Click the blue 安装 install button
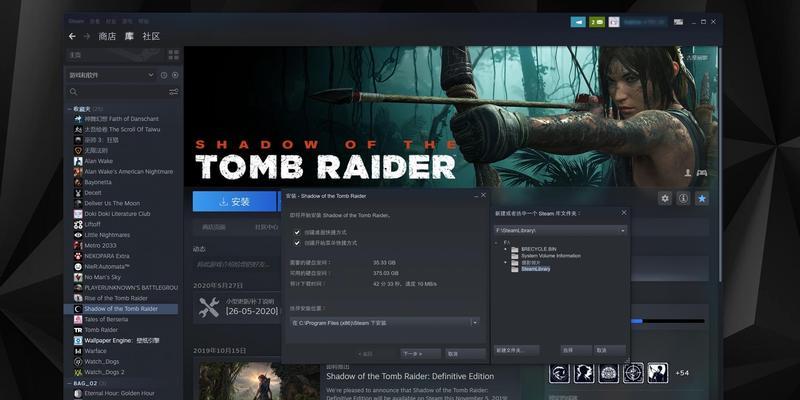Viewport: 800px width, 400px height. (x=236, y=202)
